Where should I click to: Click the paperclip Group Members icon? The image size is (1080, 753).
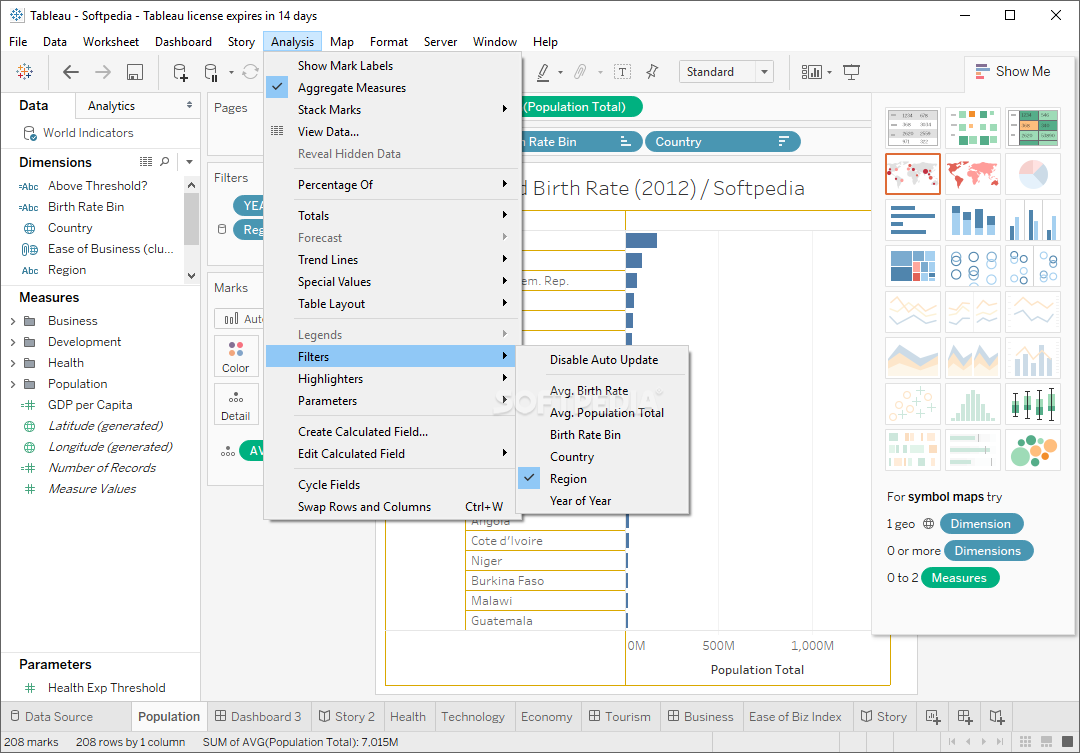(580, 72)
